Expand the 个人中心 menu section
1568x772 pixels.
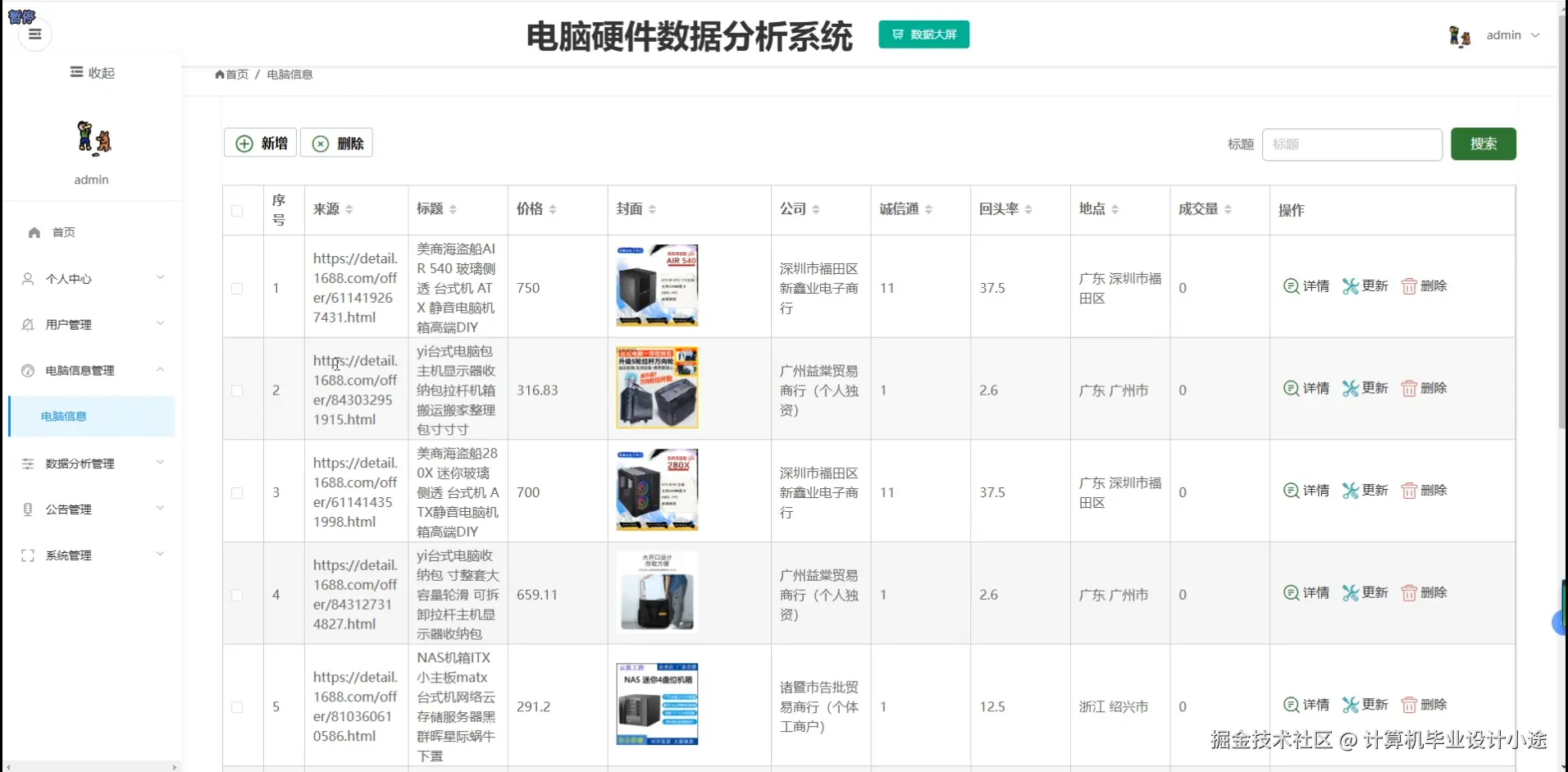coord(69,278)
